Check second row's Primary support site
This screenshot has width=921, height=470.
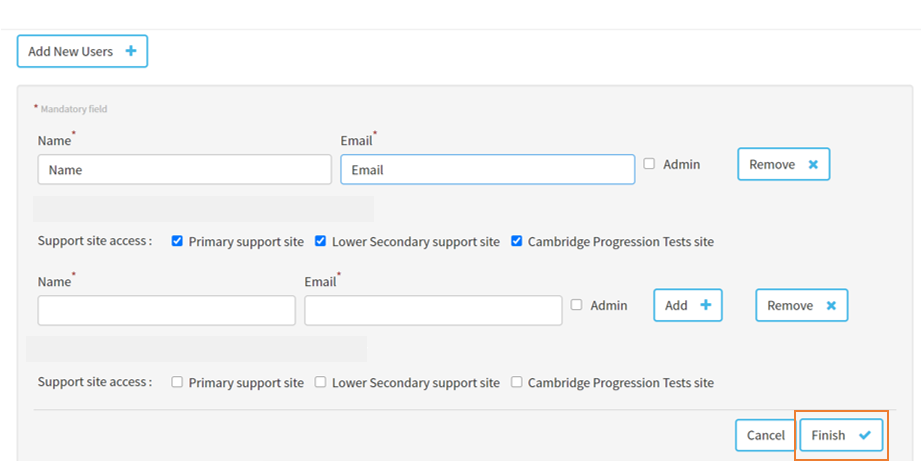[177, 382]
